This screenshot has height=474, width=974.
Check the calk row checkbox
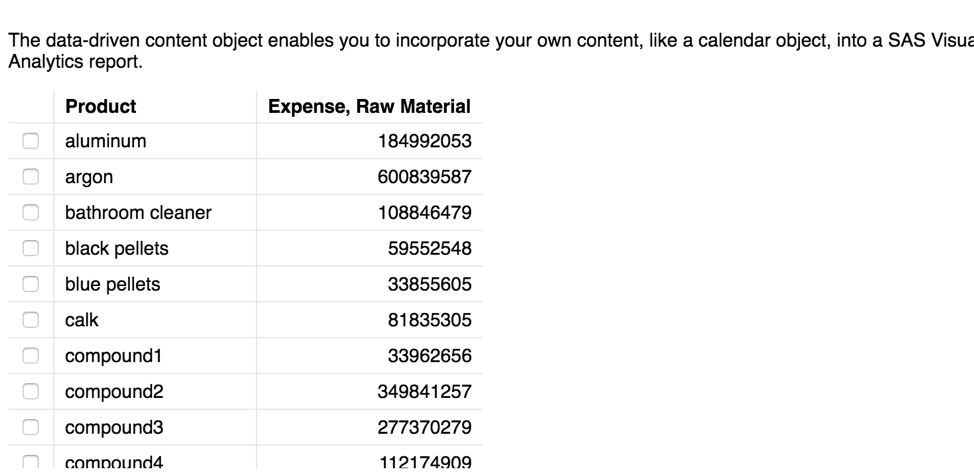(x=30, y=321)
